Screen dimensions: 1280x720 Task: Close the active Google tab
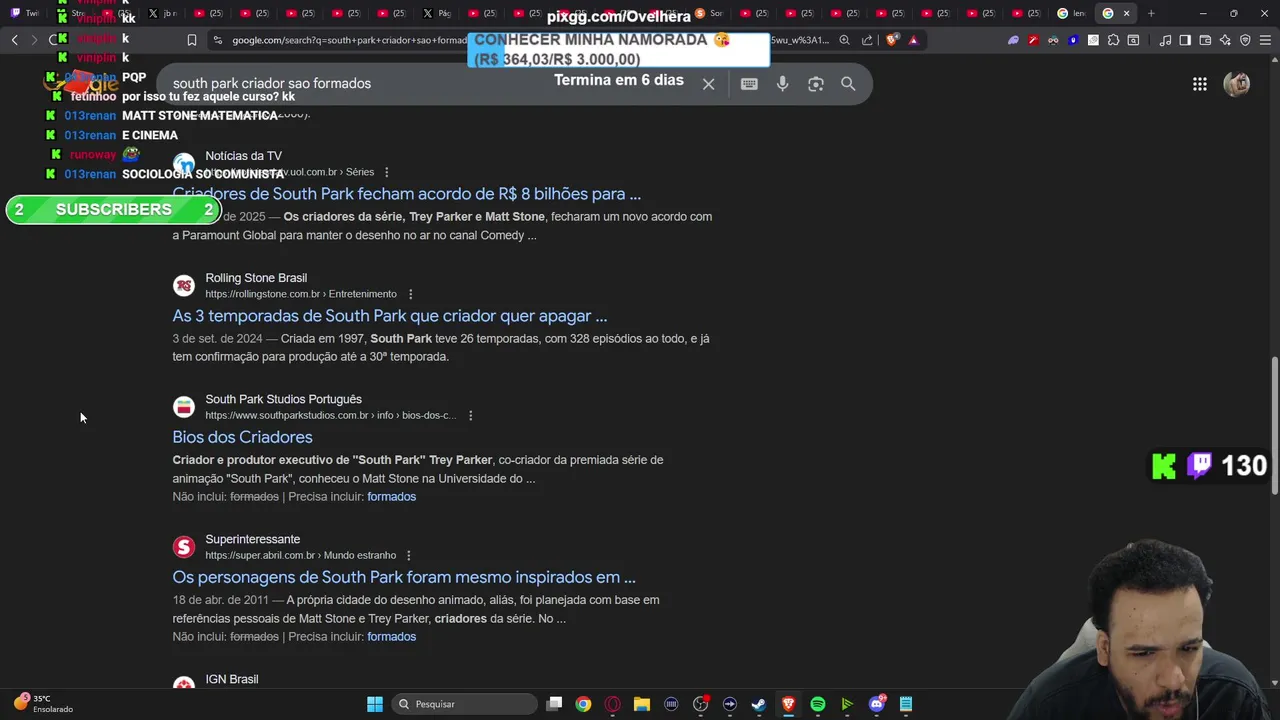(1127, 13)
